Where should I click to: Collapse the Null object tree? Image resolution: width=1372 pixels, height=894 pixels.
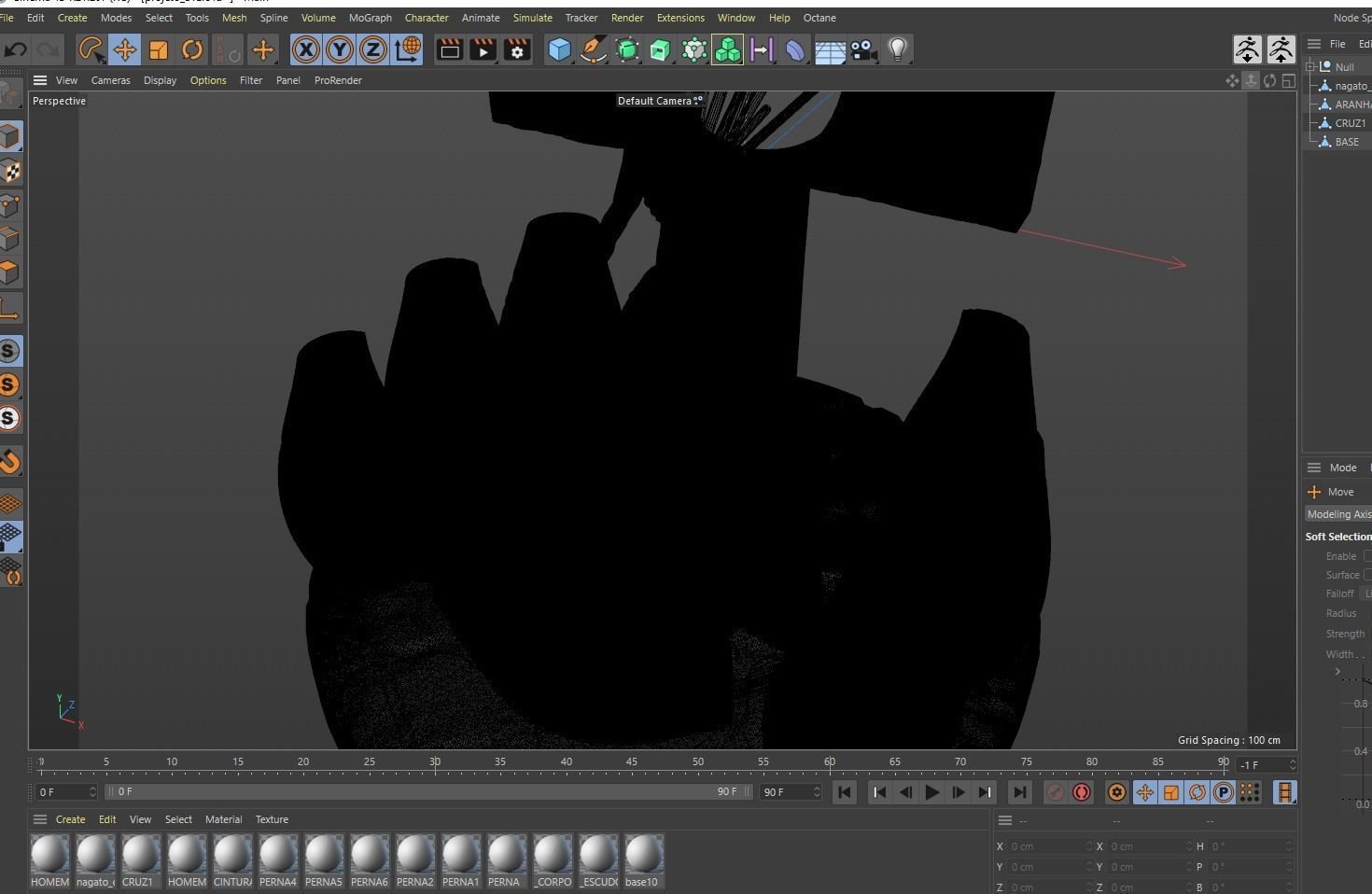point(1310,66)
